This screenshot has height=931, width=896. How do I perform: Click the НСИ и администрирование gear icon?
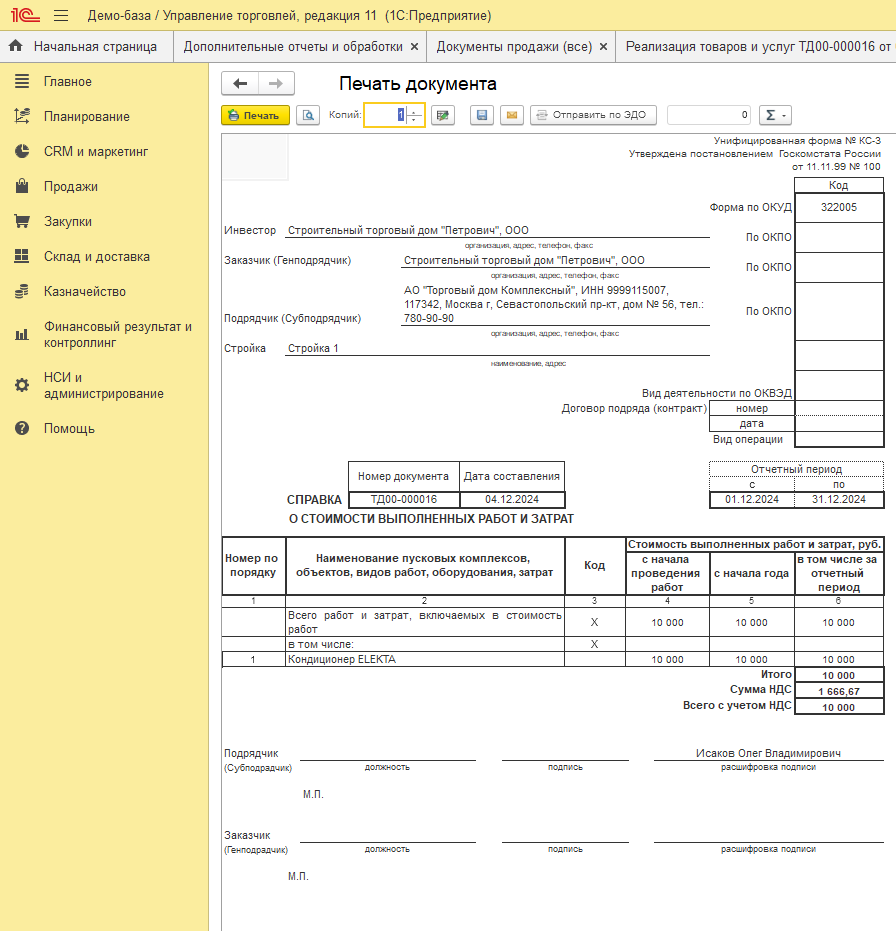pyautogui.click(x=22, y=385)
